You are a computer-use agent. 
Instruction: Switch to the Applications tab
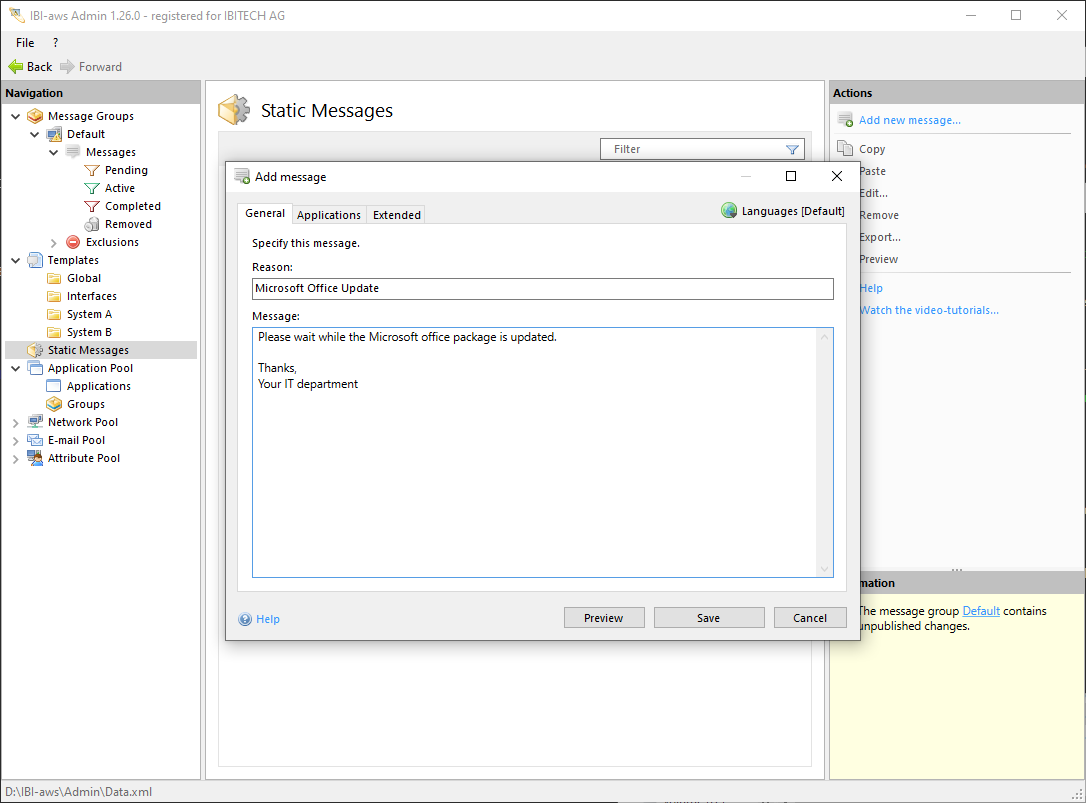point(329,215)
